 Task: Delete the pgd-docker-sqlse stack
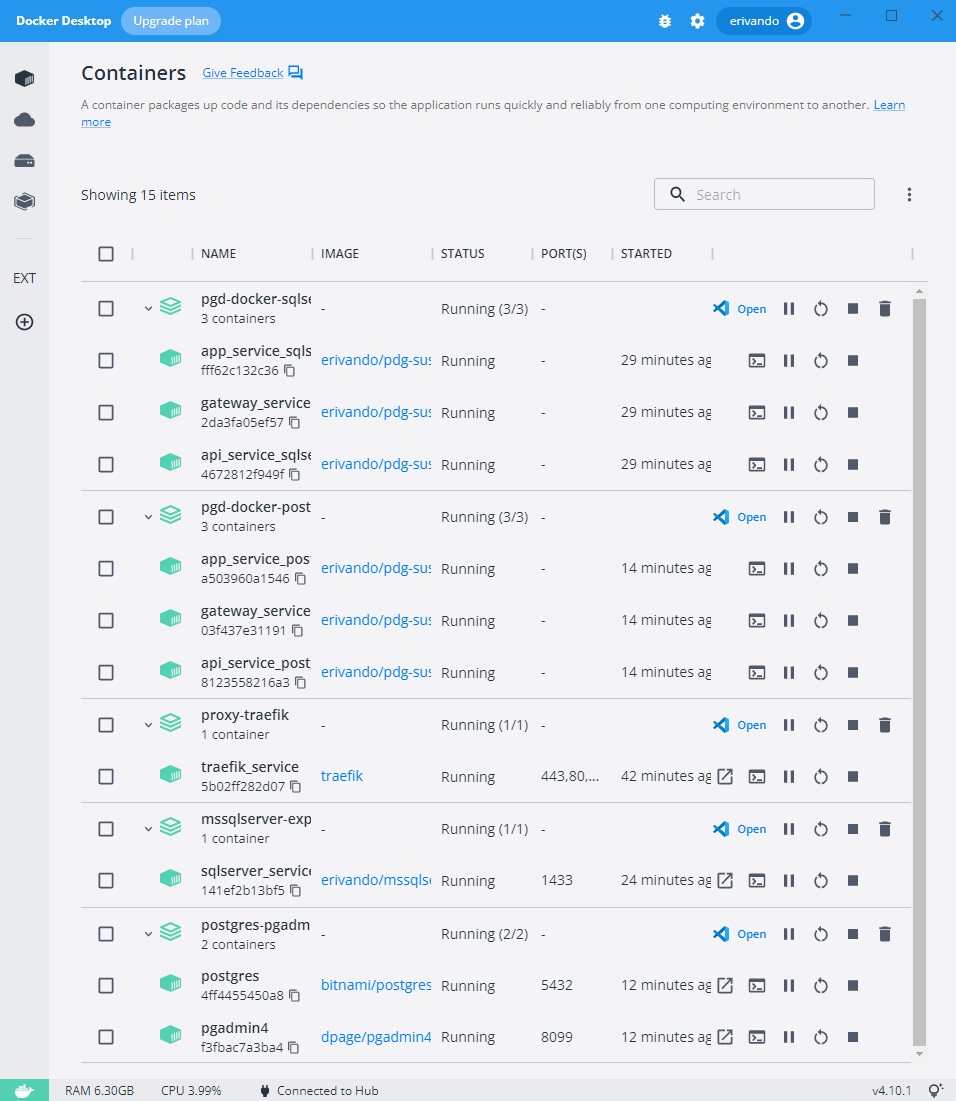pos(885,309)
